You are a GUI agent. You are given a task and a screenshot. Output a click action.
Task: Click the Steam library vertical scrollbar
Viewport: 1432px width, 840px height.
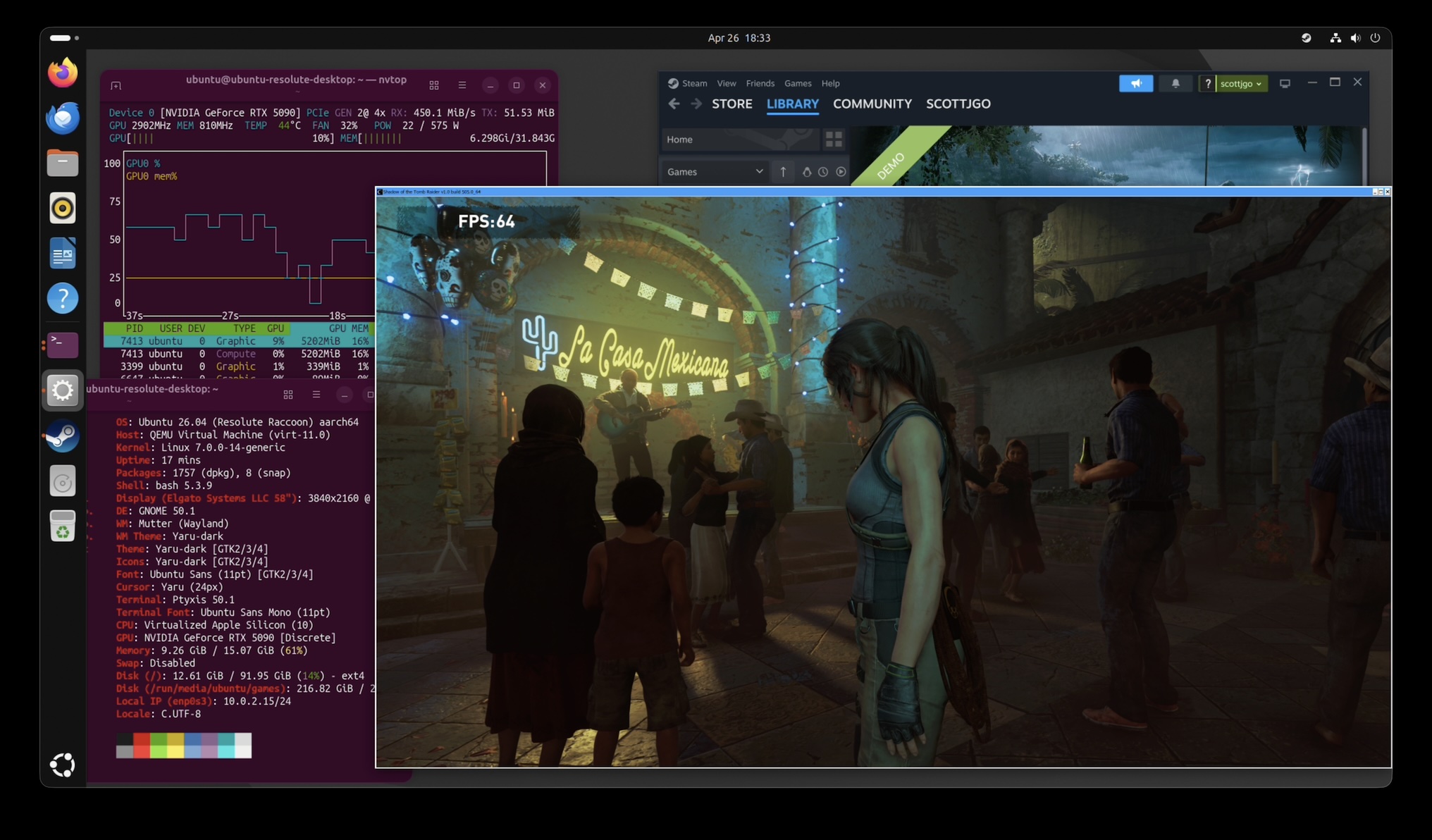pos(1364,156)
